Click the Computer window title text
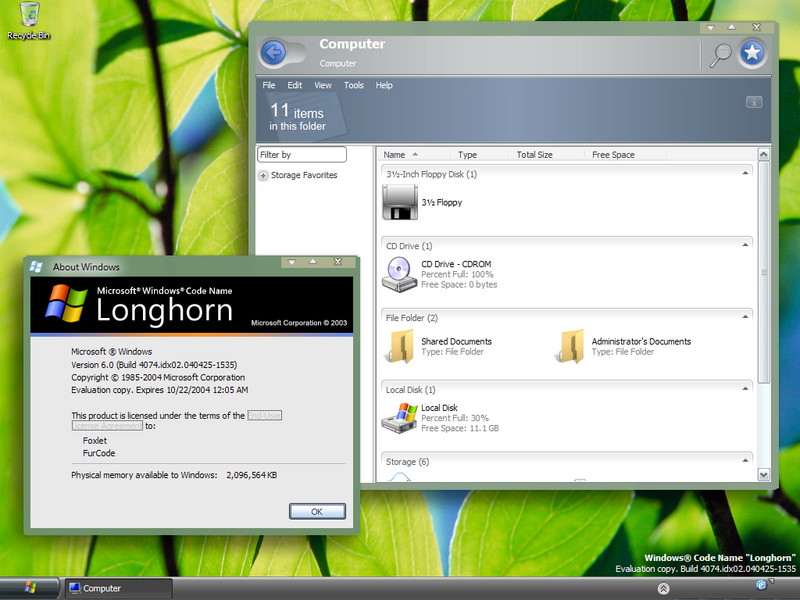The height and width of the screenshot is (600, 800). point(352,44)
